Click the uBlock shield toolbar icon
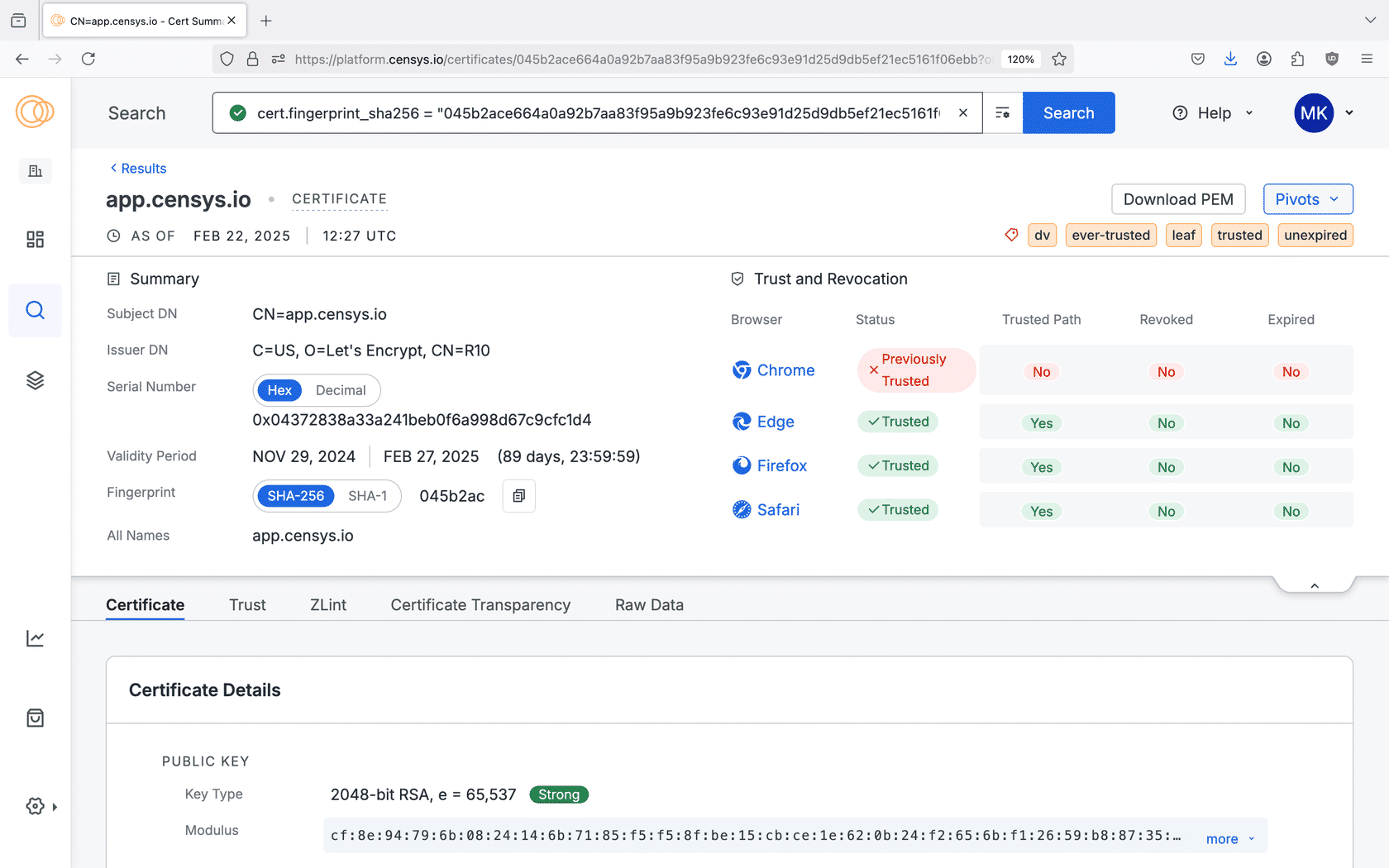This screenshot has width=1389, height=868. 1332,59
